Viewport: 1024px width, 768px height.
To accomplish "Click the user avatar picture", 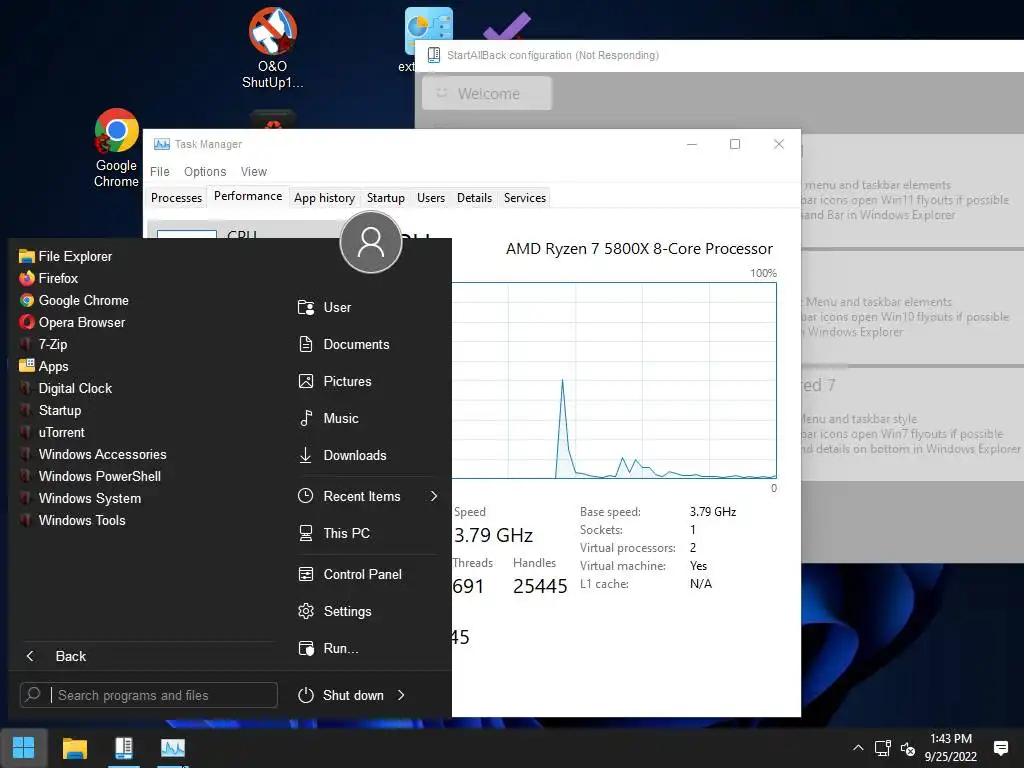I will (x=370, y=242).
